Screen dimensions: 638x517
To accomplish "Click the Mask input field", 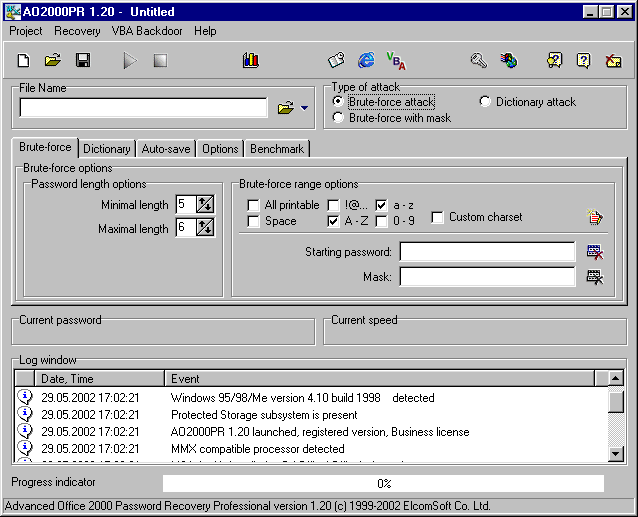I will 487,277.
